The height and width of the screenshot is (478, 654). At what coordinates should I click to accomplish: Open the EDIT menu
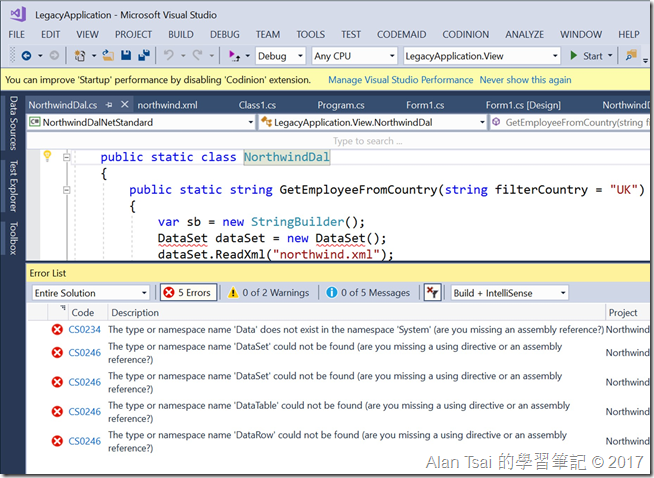click(x=50, y=34)
